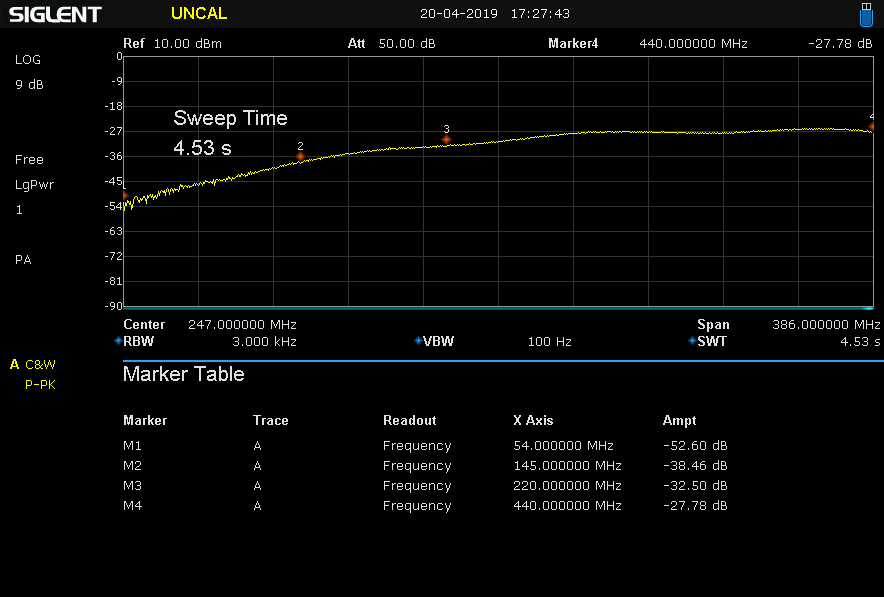Screen dimensions: 884x597
Task: Click the USB storage icon
Action: tap(867, 15)
